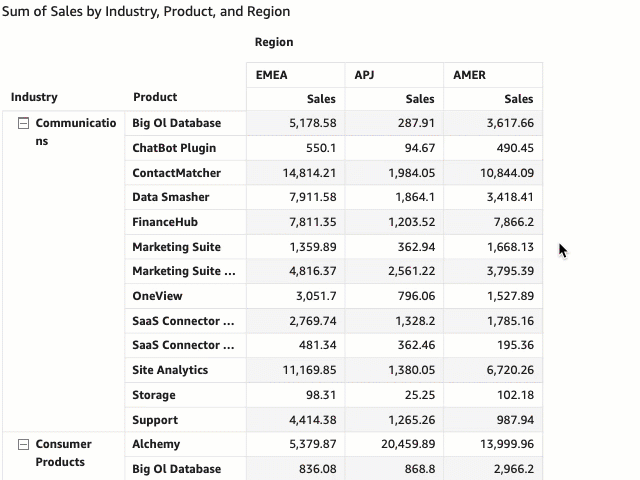
Task: Click the visual title Sum of Sales
Action: 146,12
